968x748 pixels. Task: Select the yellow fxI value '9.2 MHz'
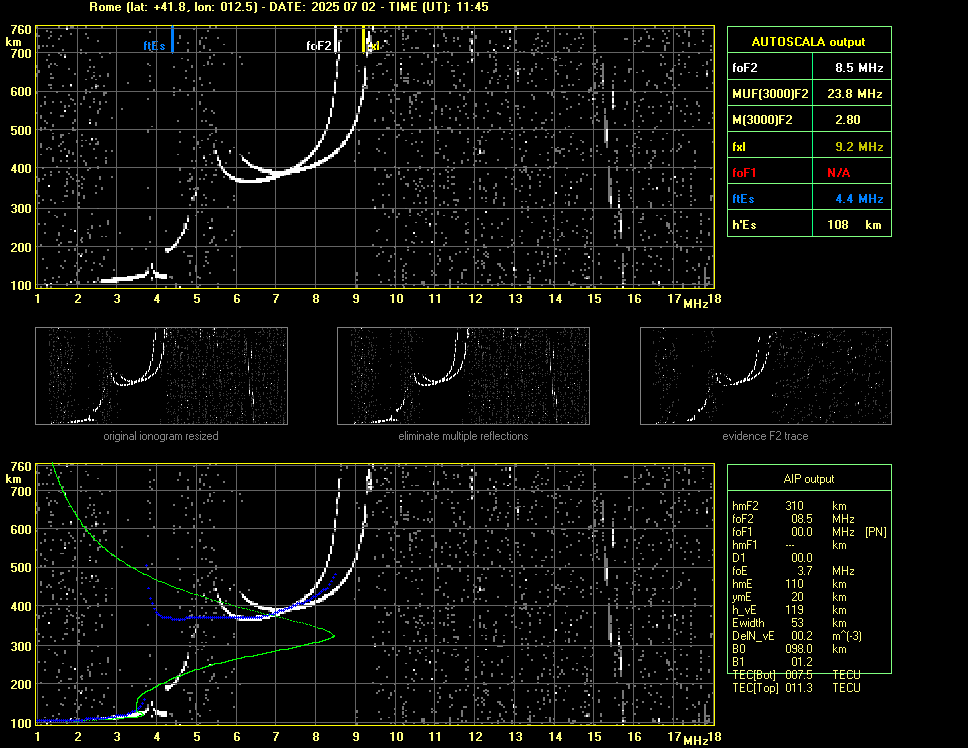click(x=859, y=147)
